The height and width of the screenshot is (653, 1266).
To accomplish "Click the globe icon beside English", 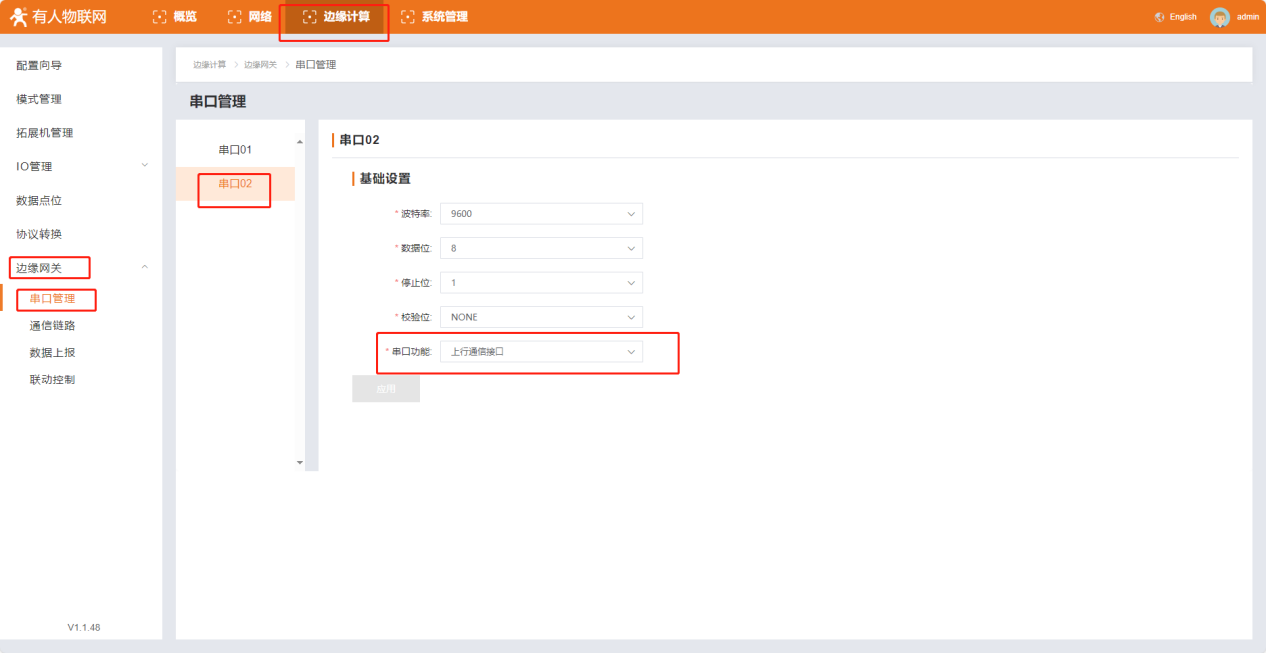I will click(x=1159, y=17).
